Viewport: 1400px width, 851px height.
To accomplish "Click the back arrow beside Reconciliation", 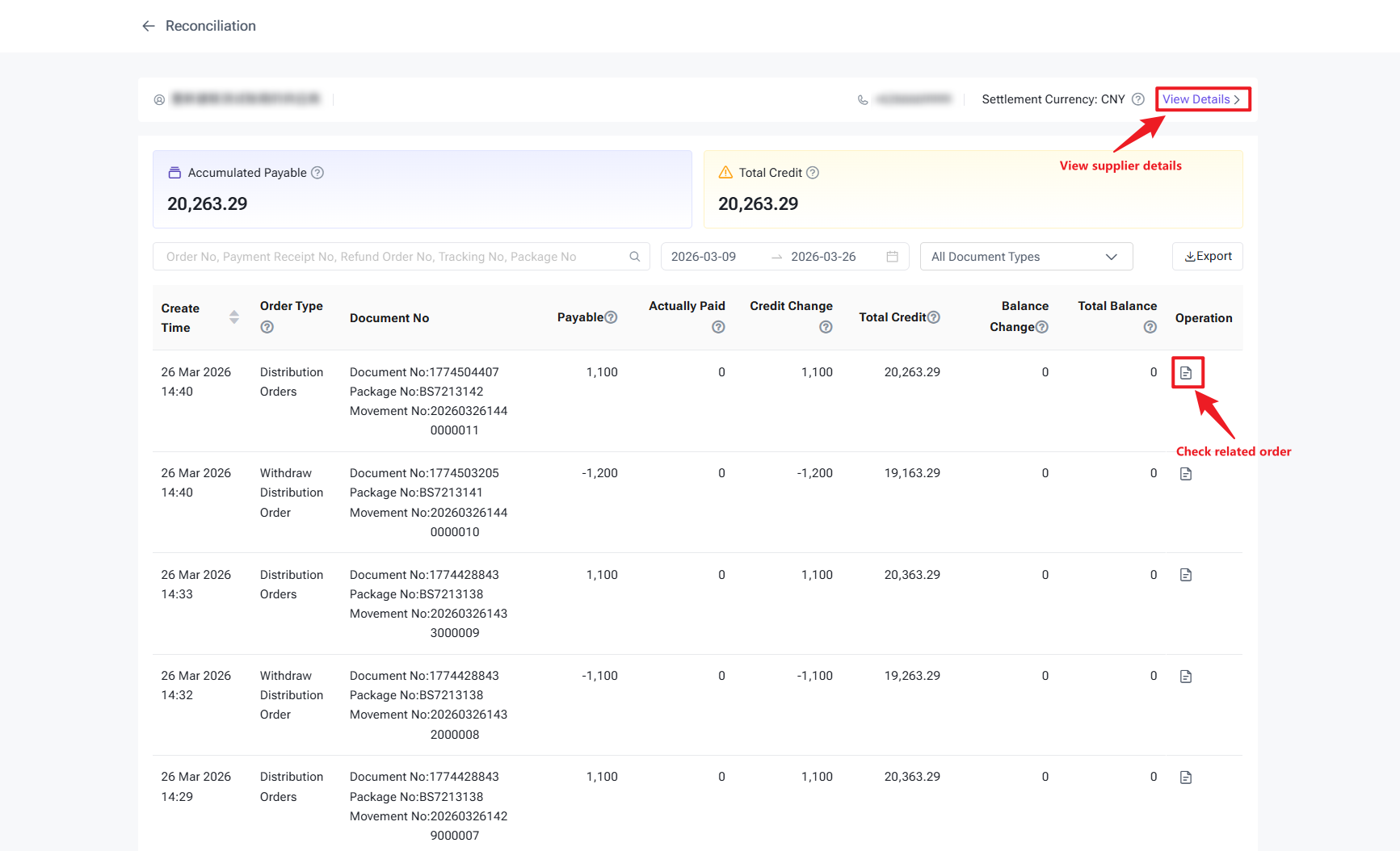I will pyautogui.click(x=149, y=26).
